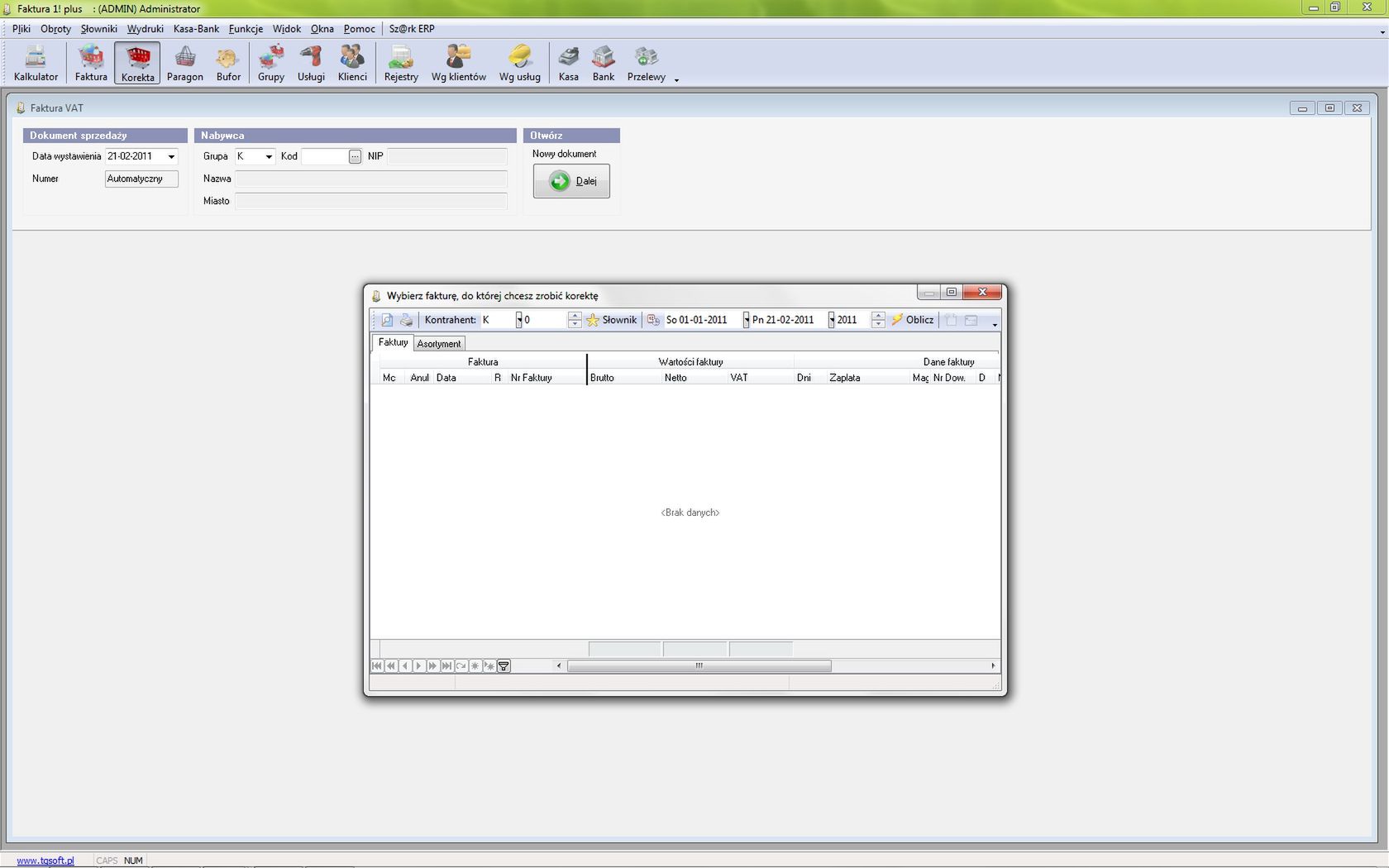The width and height of the screenshot is (1389, 868).
Task: Click the Numer Automatyczny field
Action: pos(141,179)
